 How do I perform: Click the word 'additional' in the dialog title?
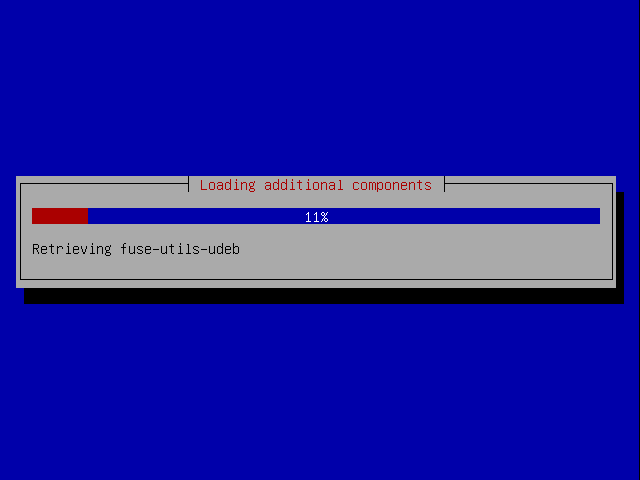point(304,185)
